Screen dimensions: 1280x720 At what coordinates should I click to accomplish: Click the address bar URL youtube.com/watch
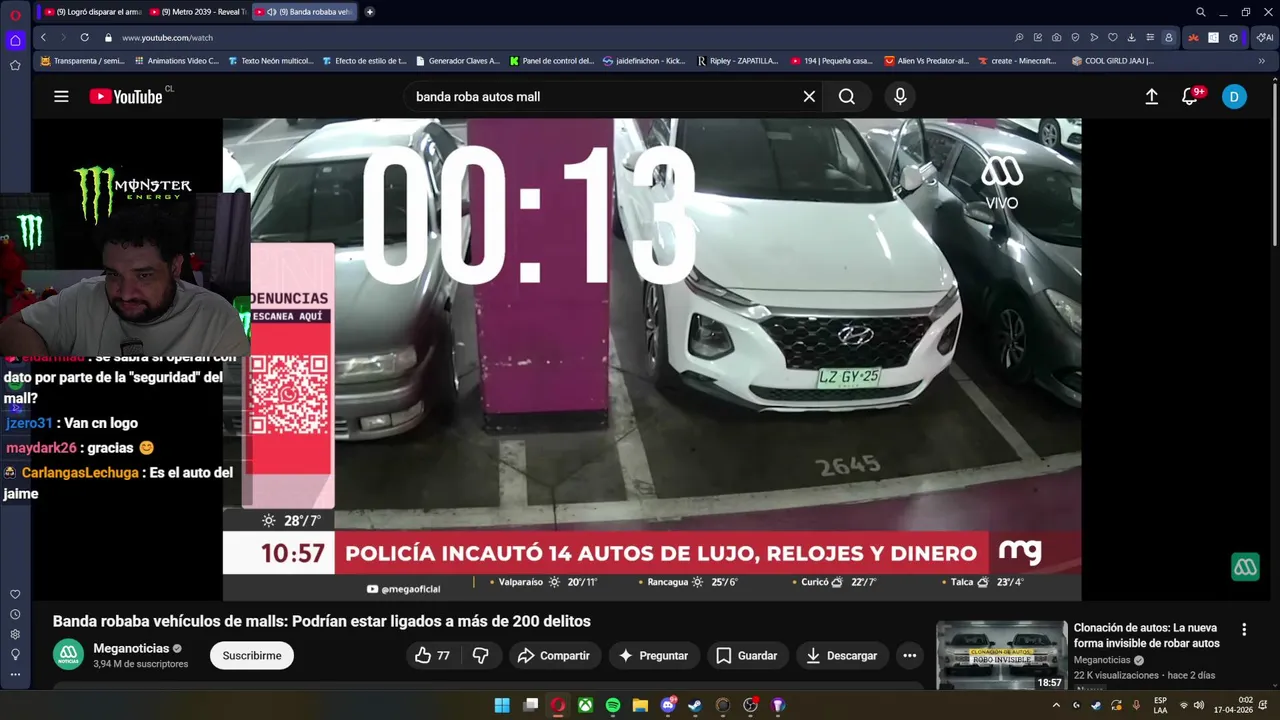(x=167, y=37)
